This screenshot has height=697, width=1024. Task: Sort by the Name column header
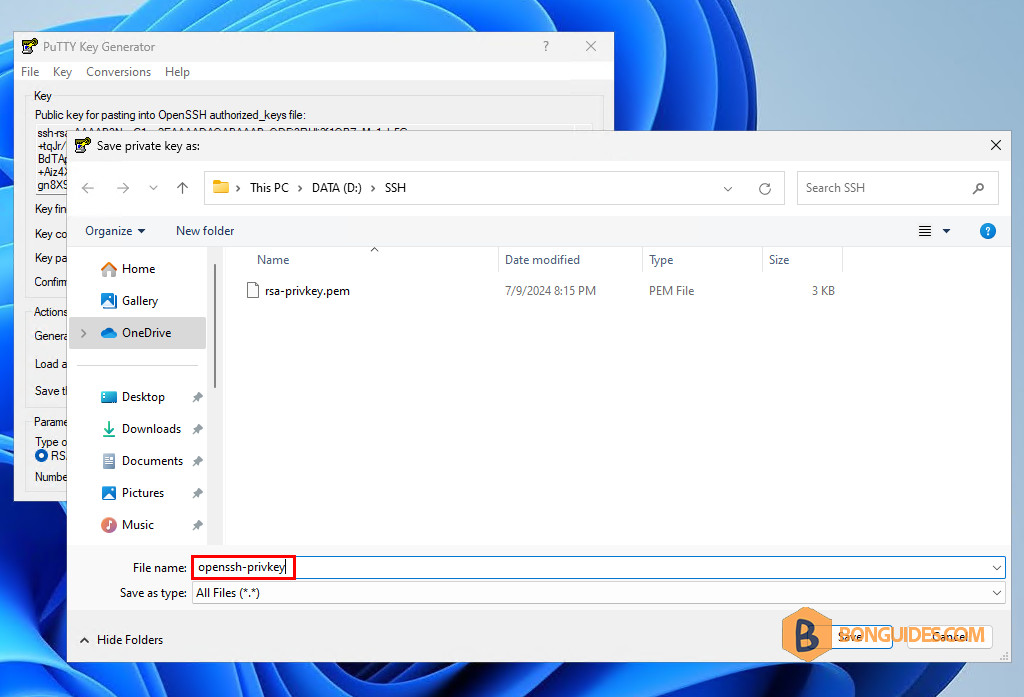pos(273,260)
